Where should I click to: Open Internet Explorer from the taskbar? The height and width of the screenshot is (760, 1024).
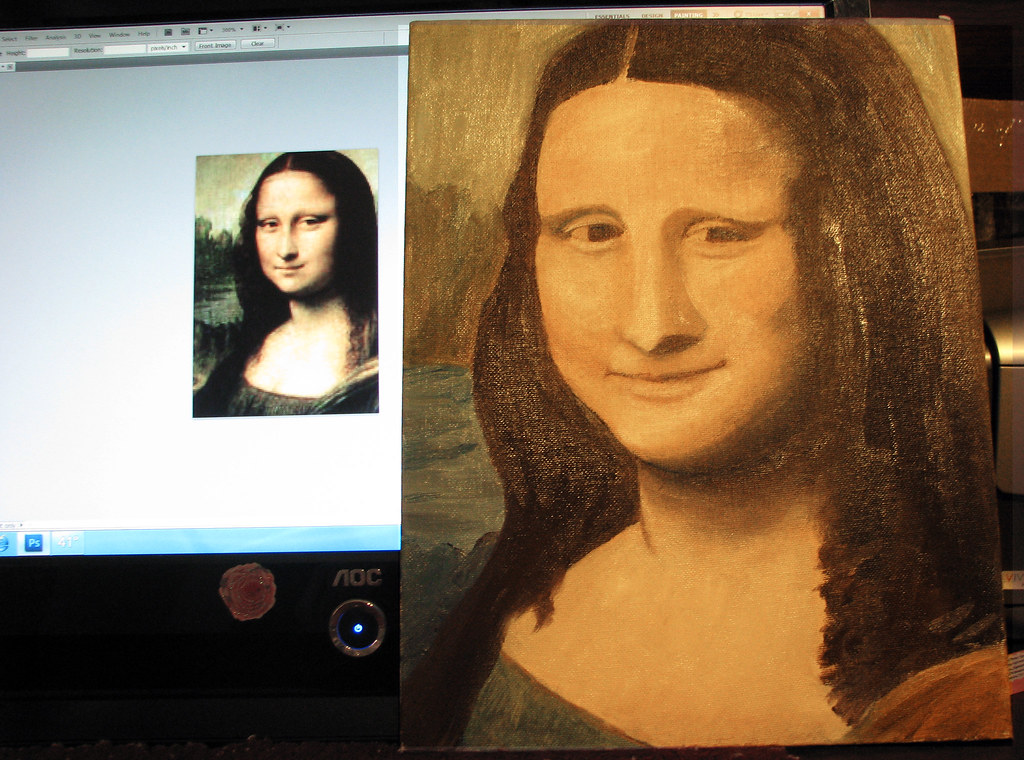click(3, 543)
